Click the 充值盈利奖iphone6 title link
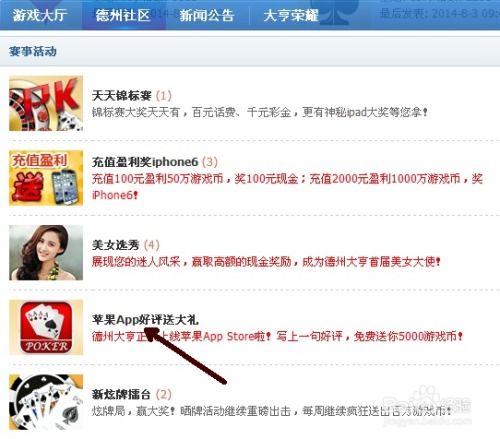 pyautogui.click(x=145, y=162)
